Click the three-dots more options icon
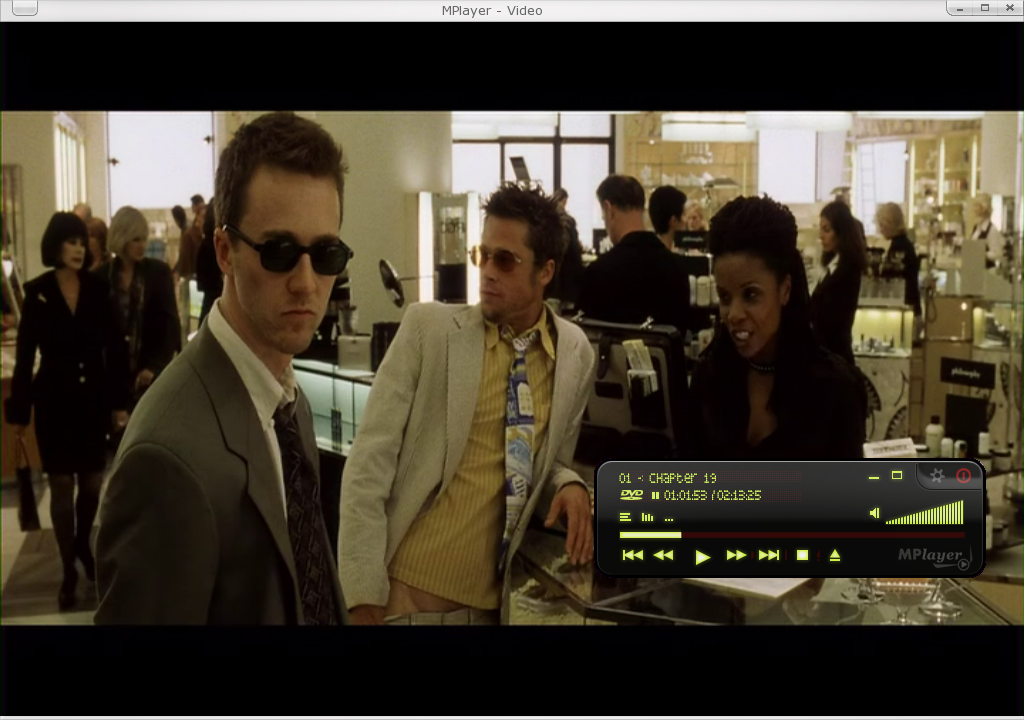This screenshot has width=1024, height=720. tap(669, 519)
